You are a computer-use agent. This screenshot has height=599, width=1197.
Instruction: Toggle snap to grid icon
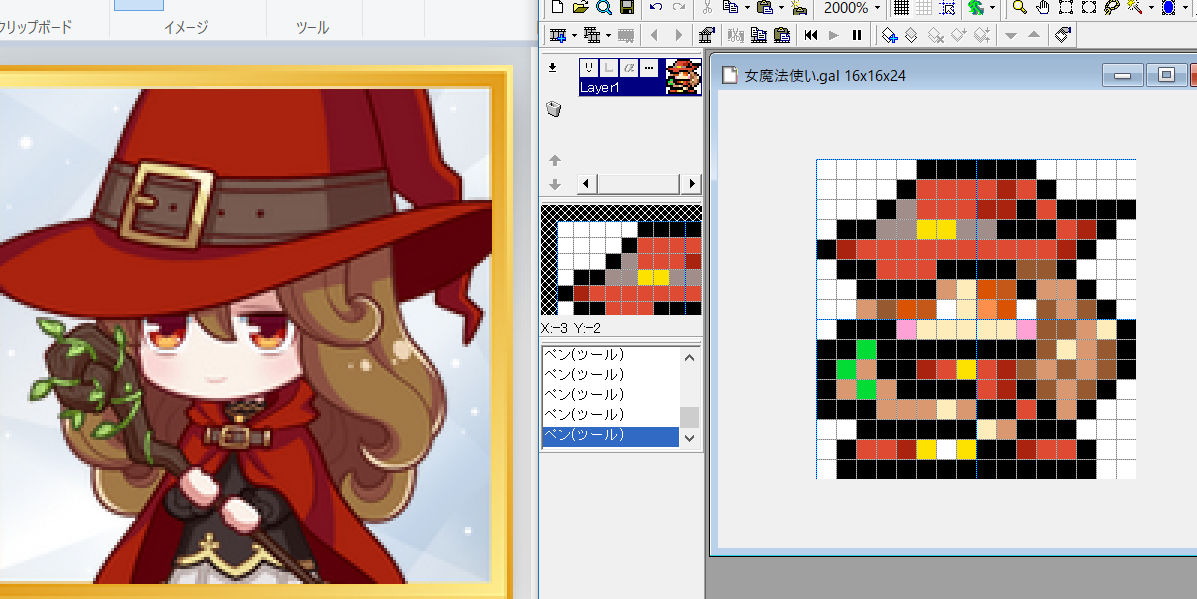coord(947,8)
